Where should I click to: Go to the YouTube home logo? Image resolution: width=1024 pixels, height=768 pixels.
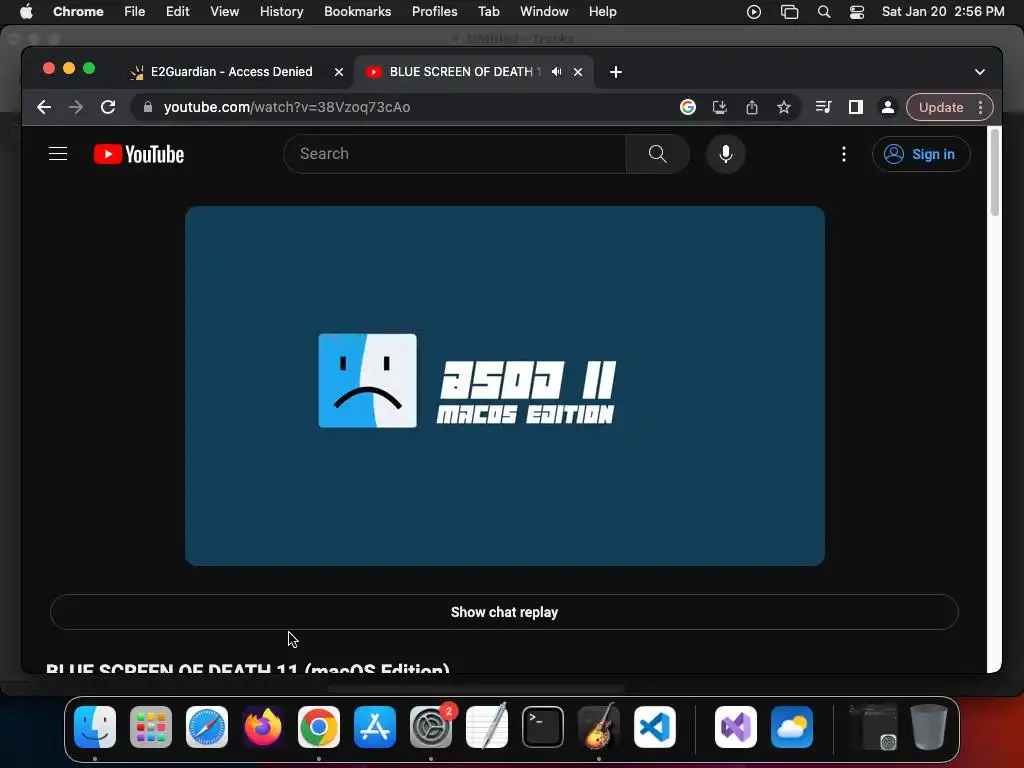coord(139,154)
